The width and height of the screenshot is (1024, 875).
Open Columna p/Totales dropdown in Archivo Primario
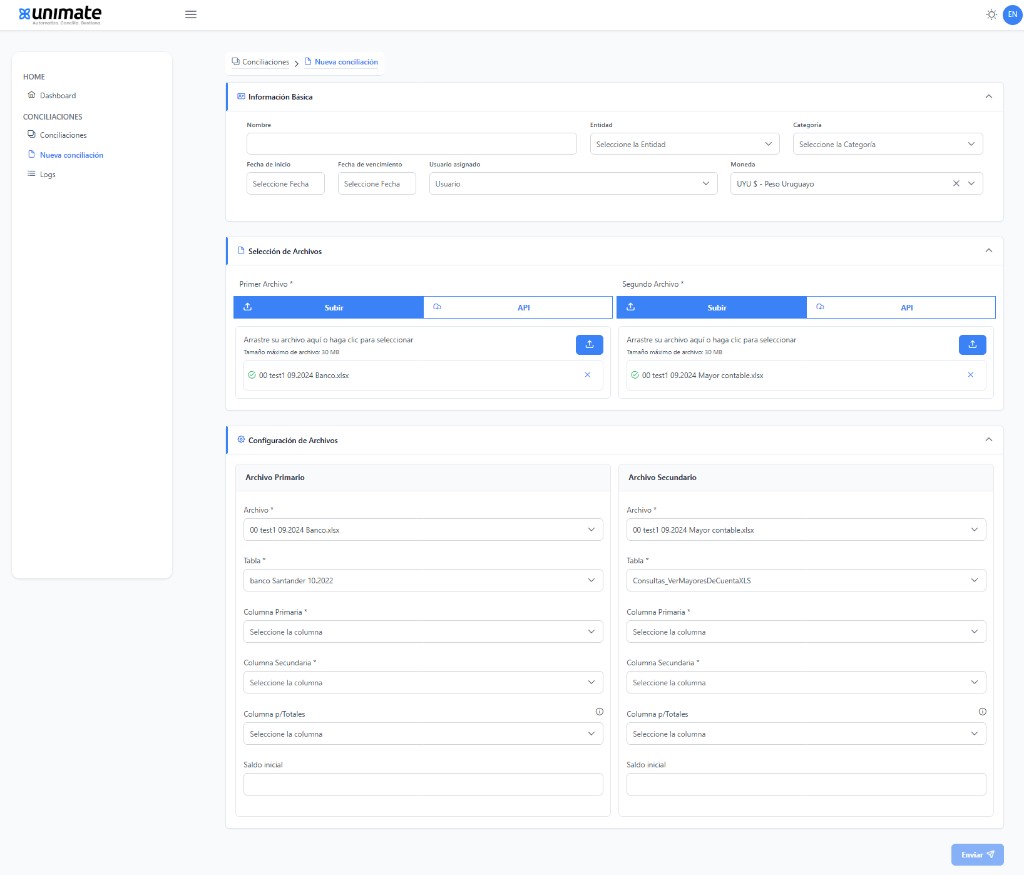point(423,734)
